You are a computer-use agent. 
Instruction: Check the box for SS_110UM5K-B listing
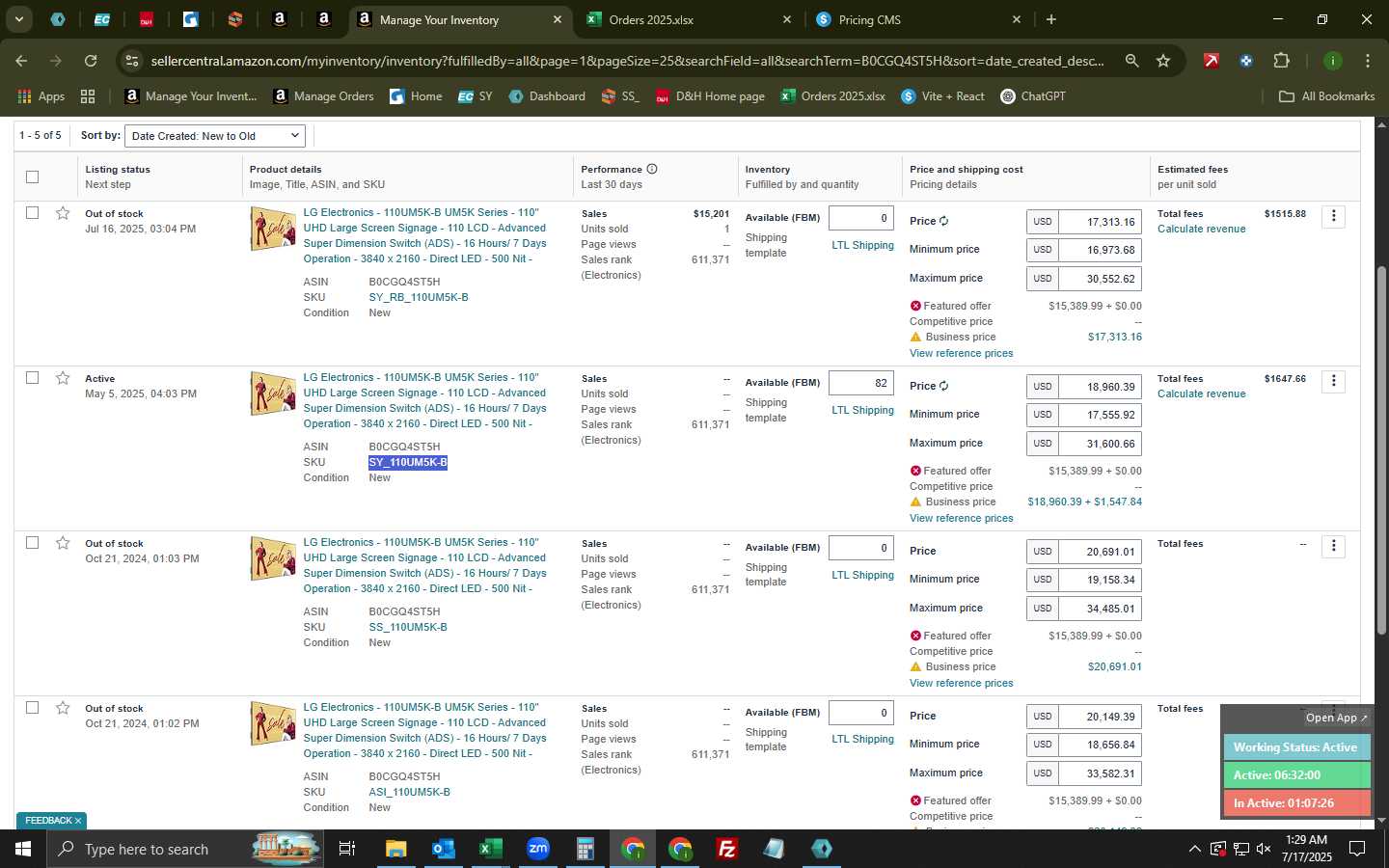click(x=32, y=542)
